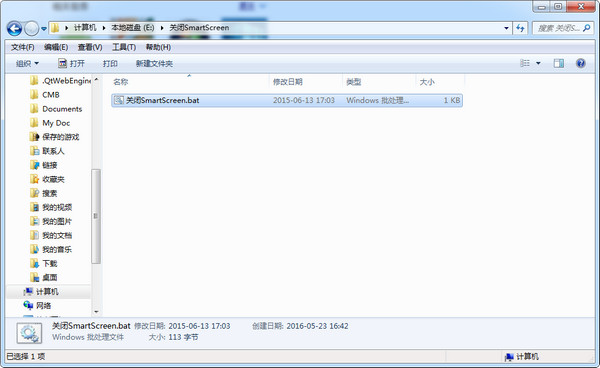
Task: Click the 1 KB size cell
Action: click(x=452, y=100)
